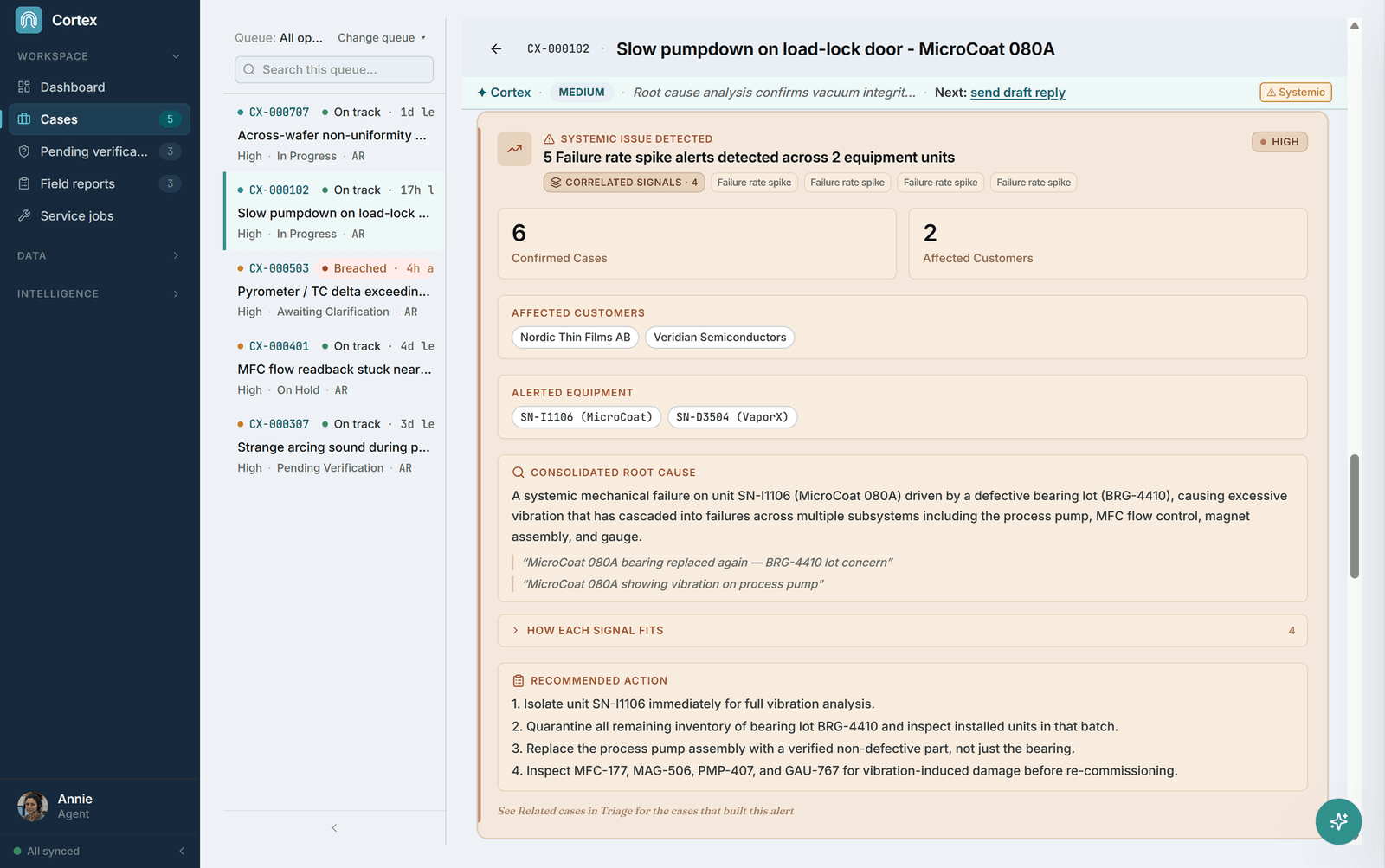Screen dimensions: 1385x868
Task: Open Service jobs section
Action: click(100, 215)
